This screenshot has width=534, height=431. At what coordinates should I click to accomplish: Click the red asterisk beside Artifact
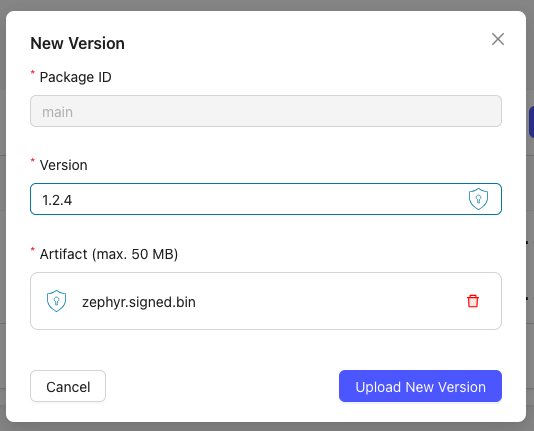point(33,250)
